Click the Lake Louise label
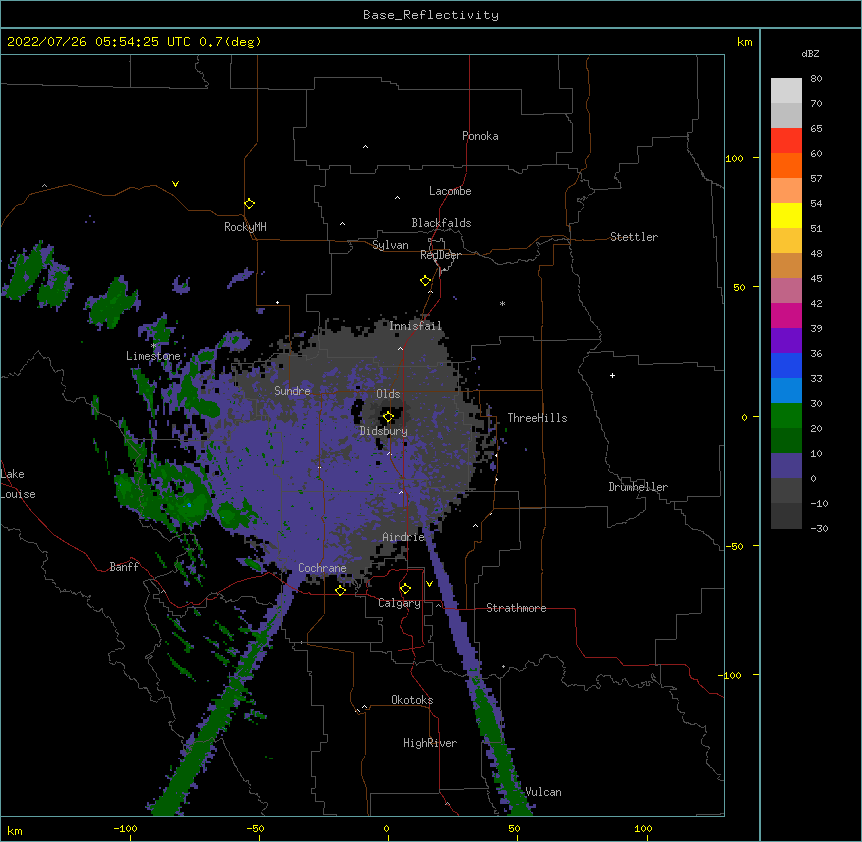This screenshot has width=862, height=842. click(x=18, y=484)
